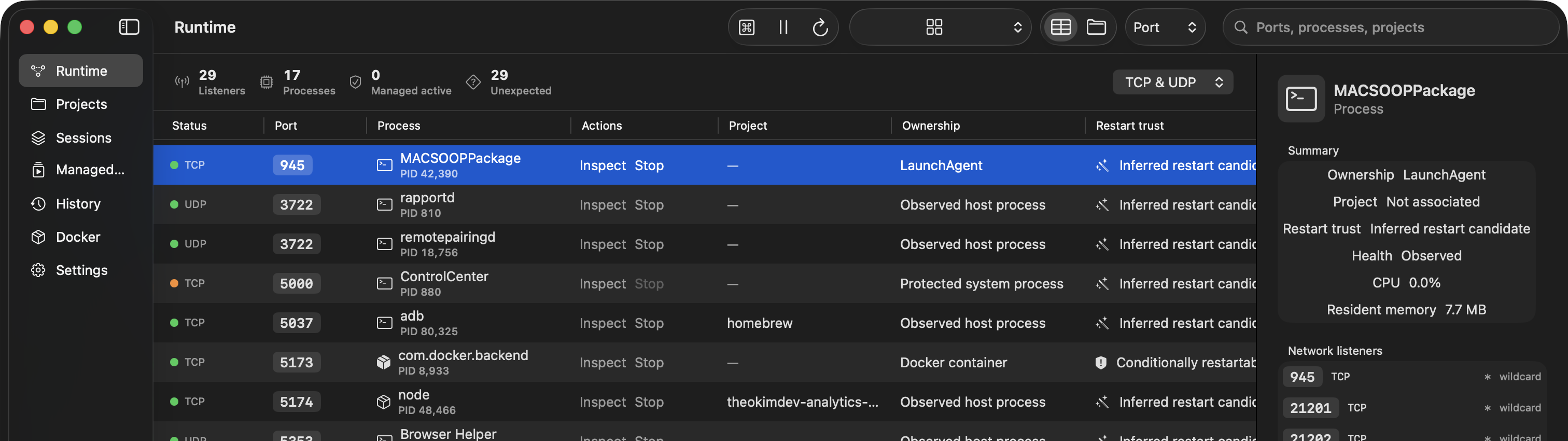Click the package icon beside node
The height and width of the screenshot is (441, 1568).
(384, 403)
